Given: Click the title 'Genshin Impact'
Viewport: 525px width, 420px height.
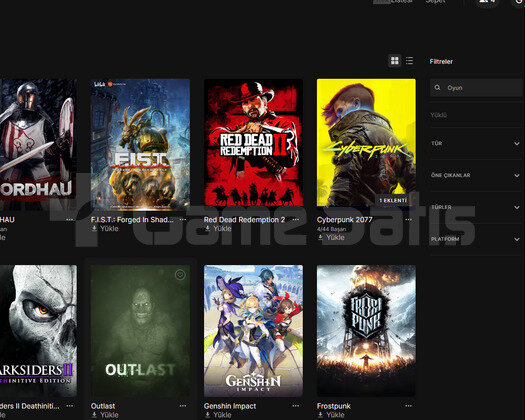Looking at the screenshot, I should tap(230, 406).
